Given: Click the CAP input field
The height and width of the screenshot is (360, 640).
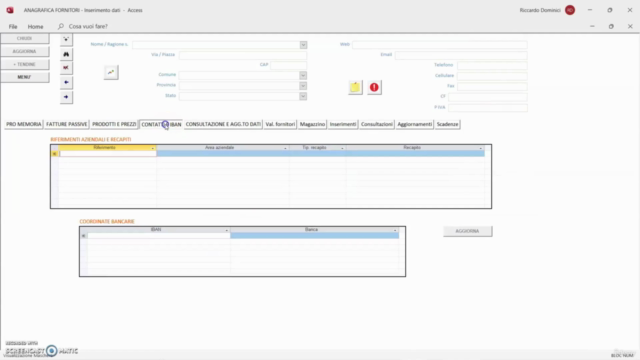Looking at the screenshot, I should (289, 65).
